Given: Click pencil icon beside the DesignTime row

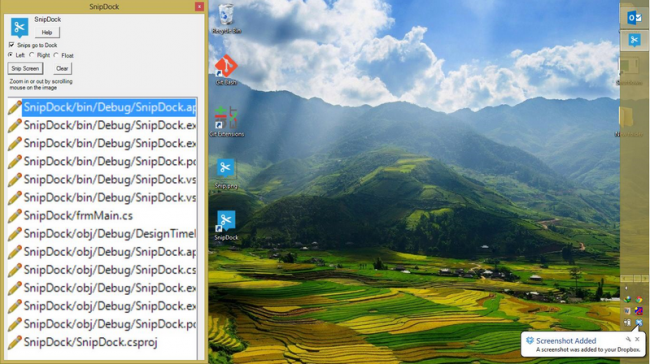Looking at the screenshot, I should coord(15,234).
